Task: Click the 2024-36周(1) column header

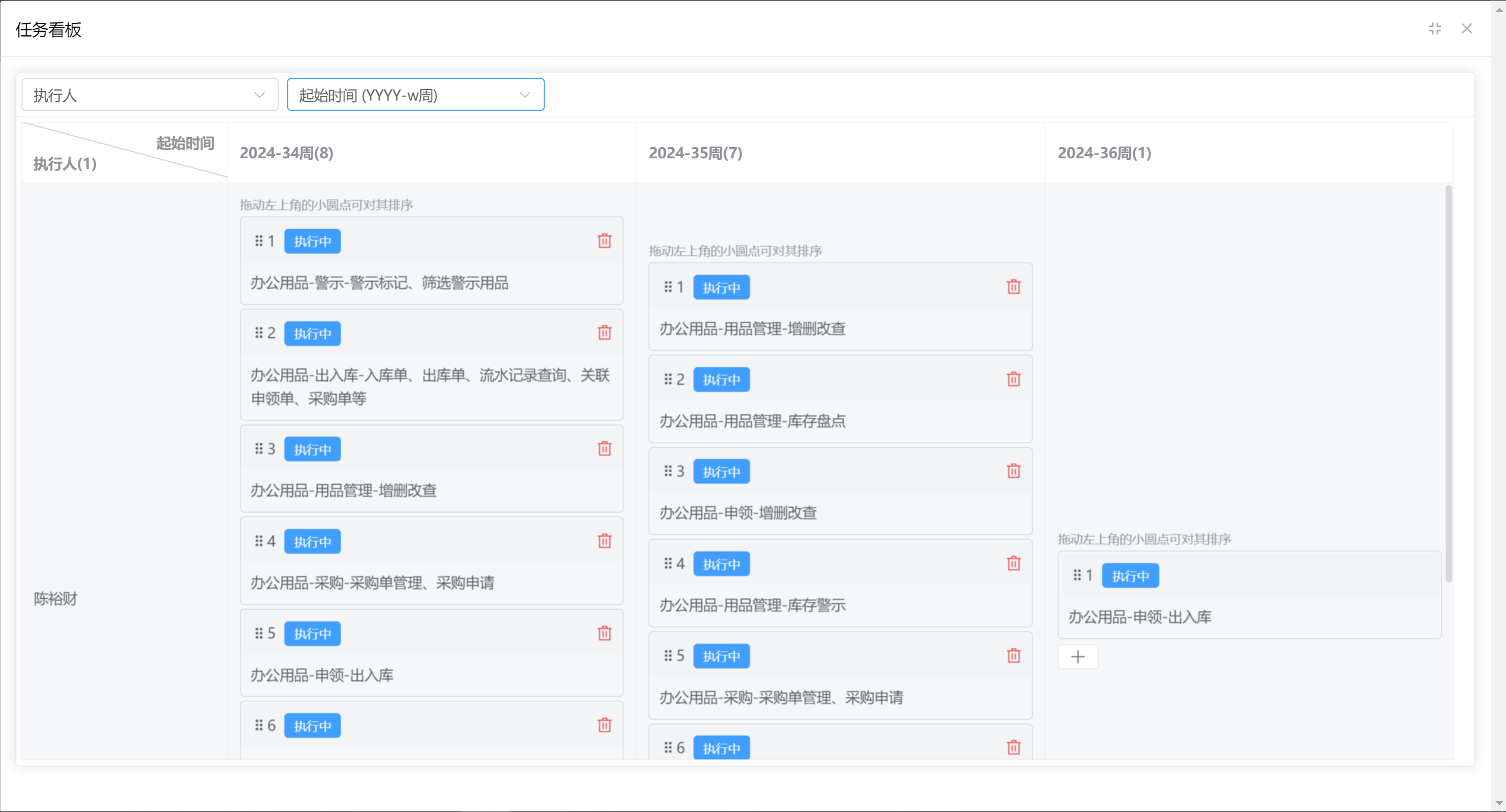Action: coord(1104,153)
